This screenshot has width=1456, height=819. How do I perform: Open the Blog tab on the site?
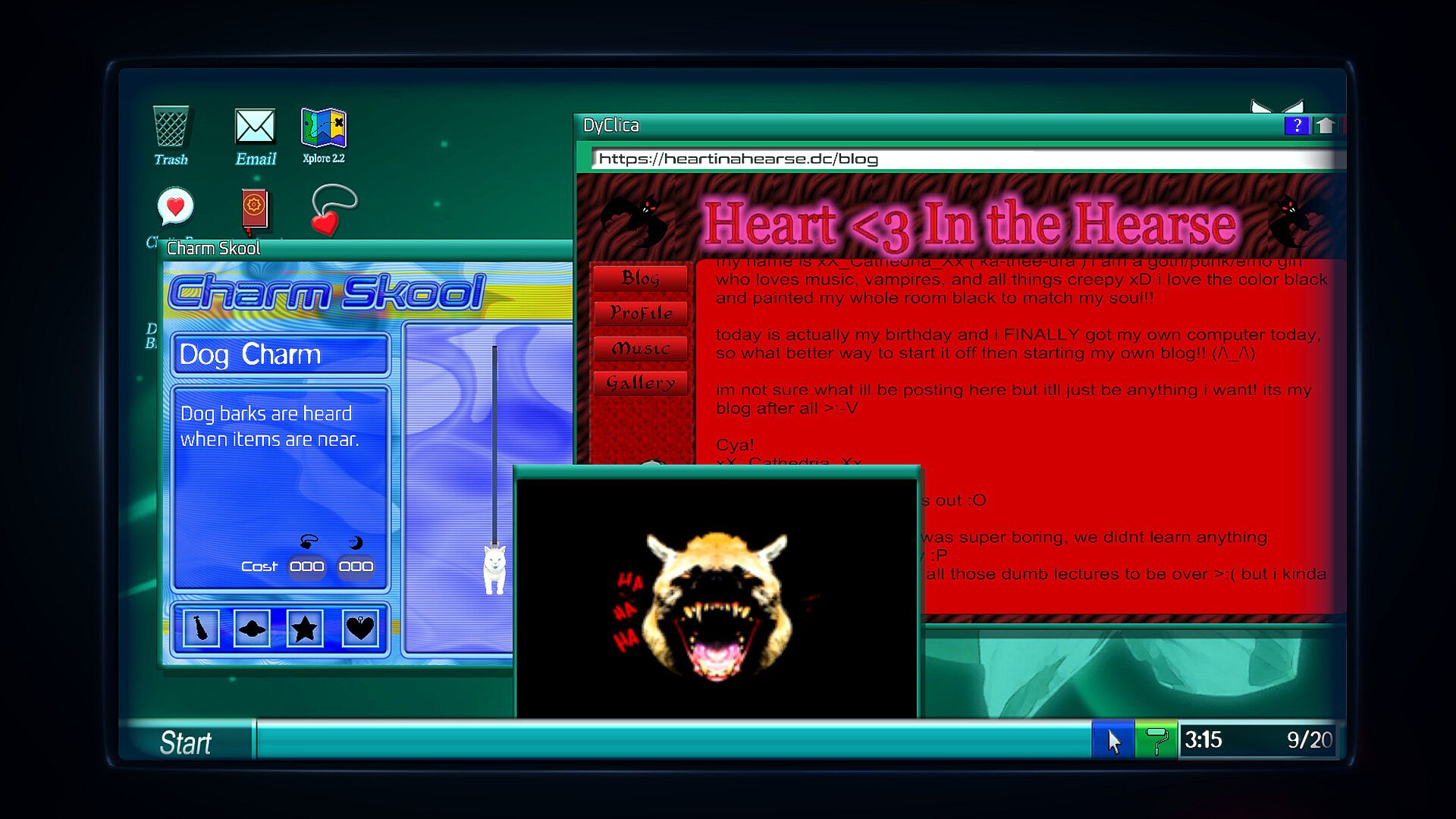pyautogui.click(x=640, y=278)
